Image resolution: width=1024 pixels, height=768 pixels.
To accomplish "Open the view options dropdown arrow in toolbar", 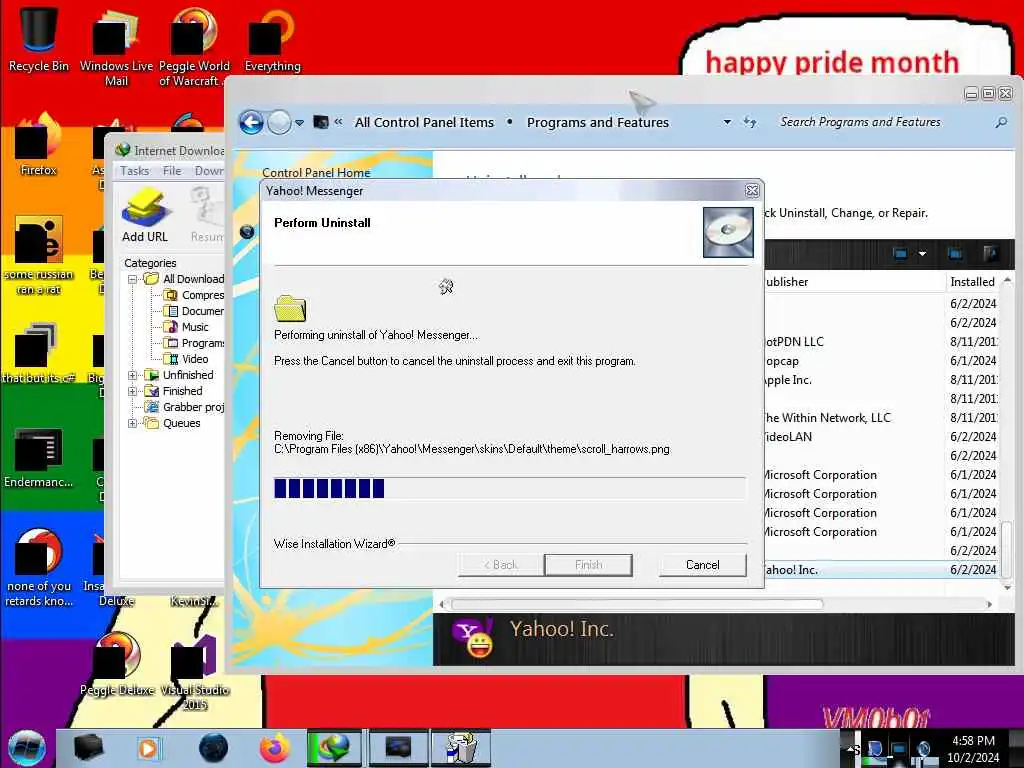I will click(922, 253).
